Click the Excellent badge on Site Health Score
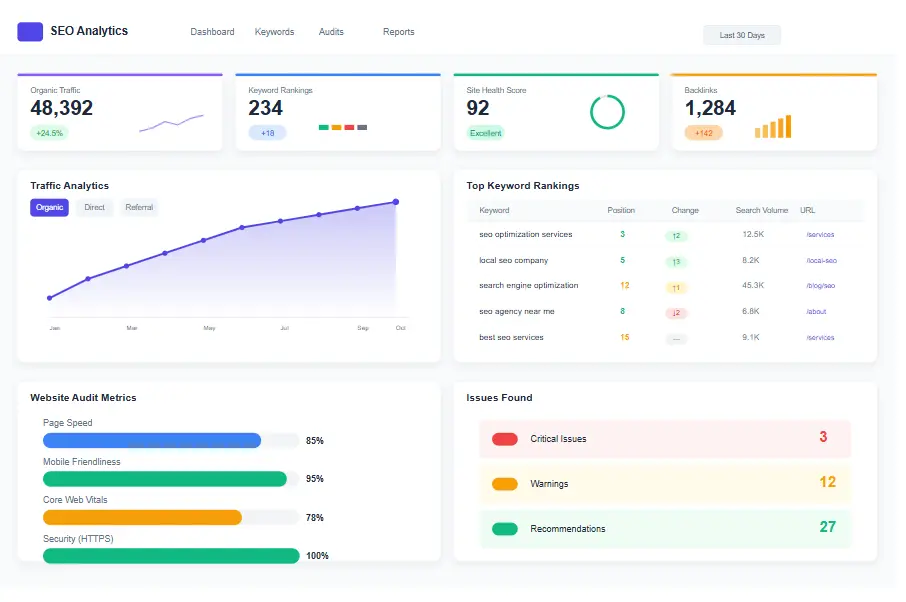 click(x=484, y=133)
